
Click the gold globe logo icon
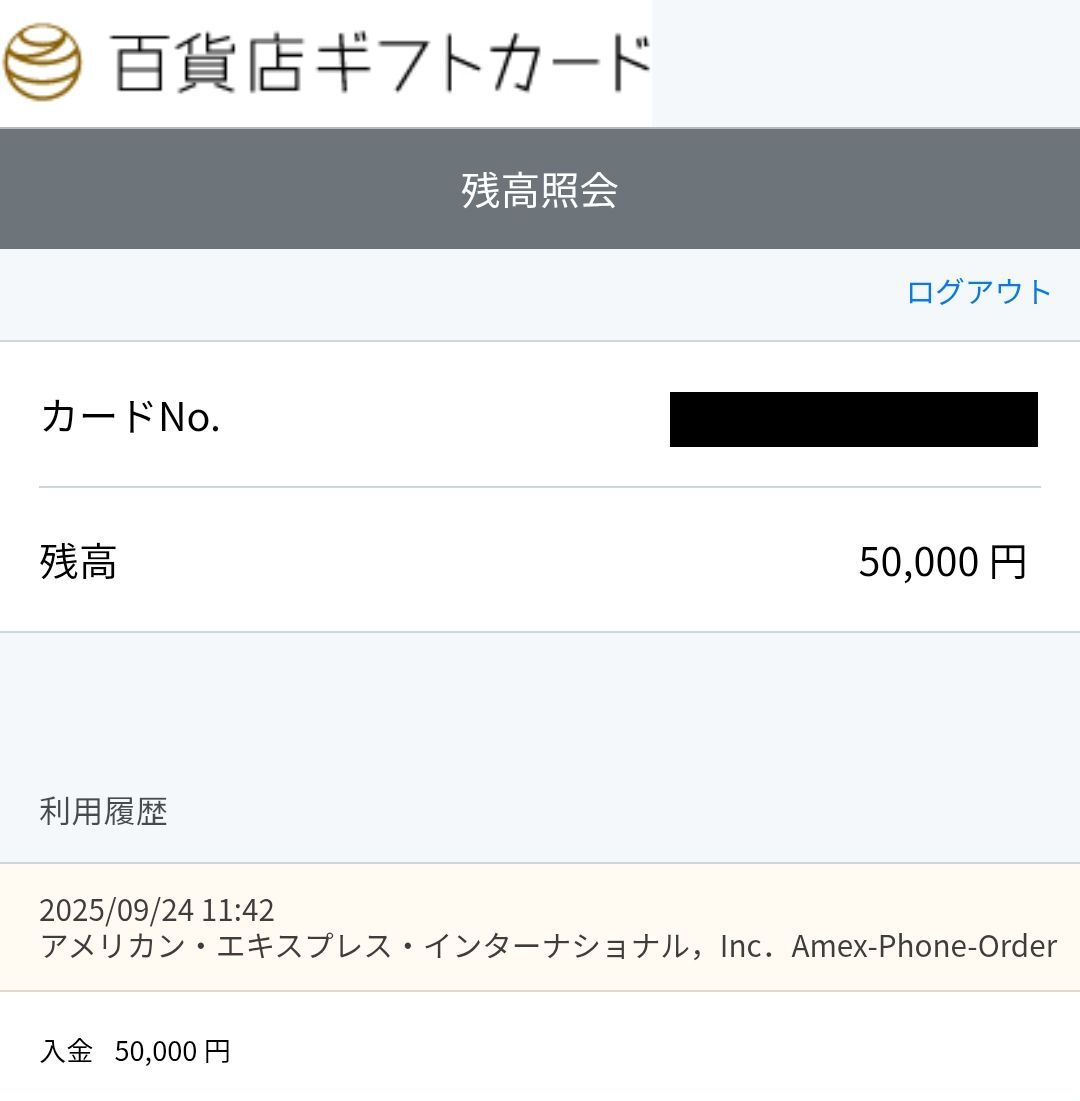pos(42,62)
